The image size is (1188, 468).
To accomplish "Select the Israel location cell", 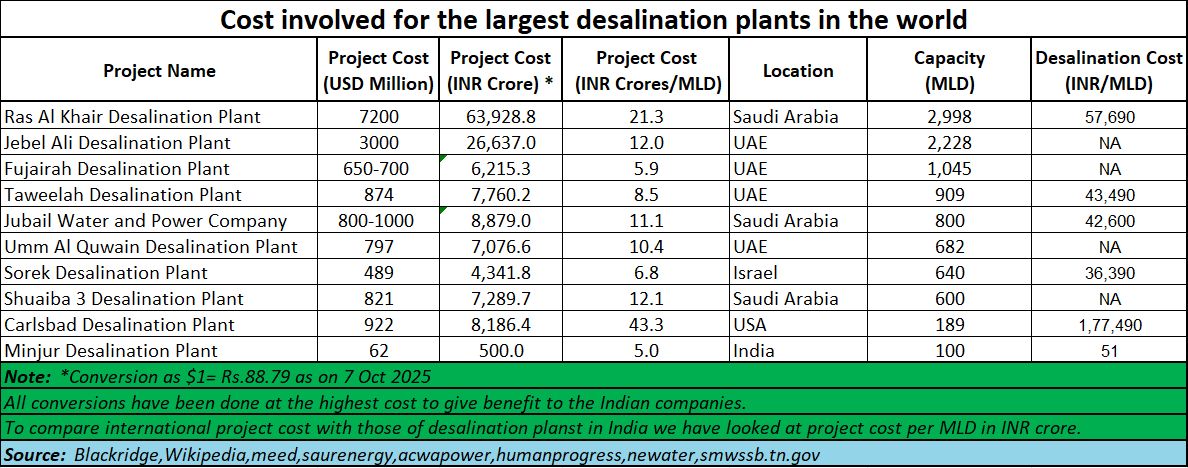I will pyautogui.click(x=757, y=273).
